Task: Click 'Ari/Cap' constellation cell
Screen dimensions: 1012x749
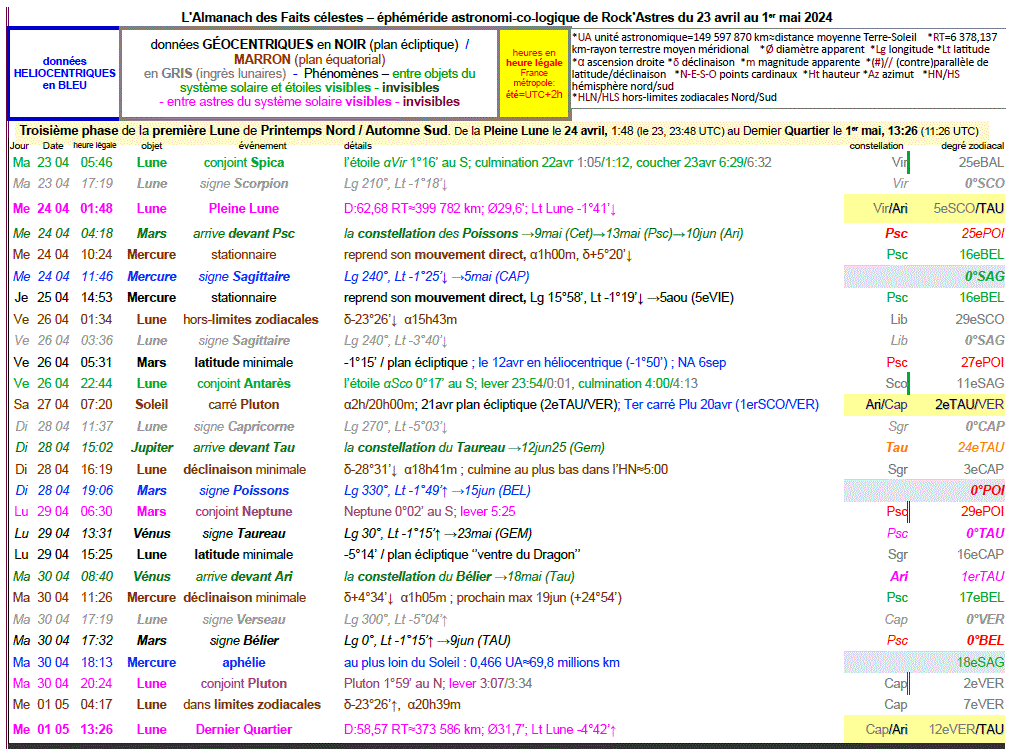Action: (886, 404)
